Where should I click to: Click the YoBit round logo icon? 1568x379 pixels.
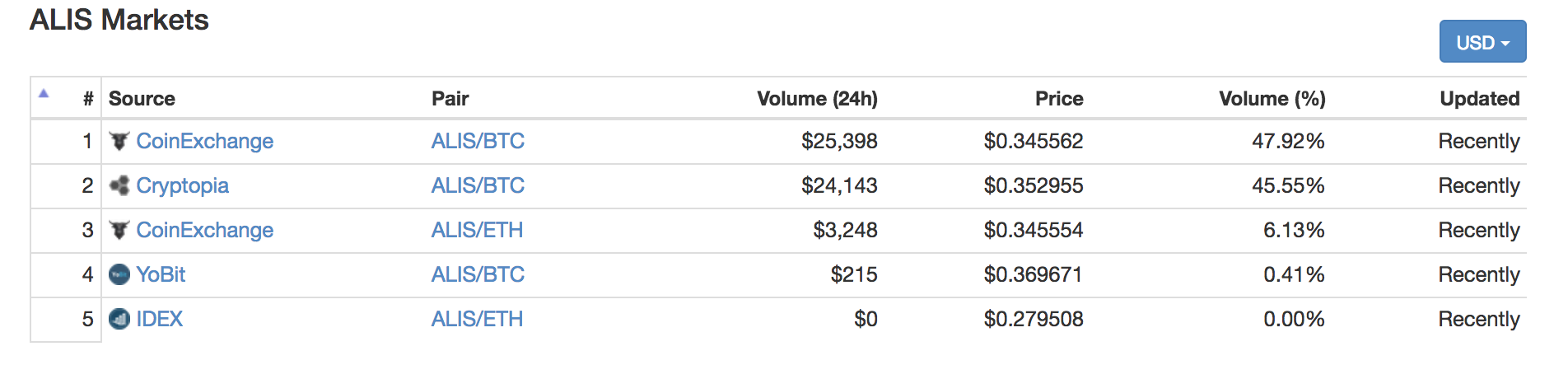point(119,274)
